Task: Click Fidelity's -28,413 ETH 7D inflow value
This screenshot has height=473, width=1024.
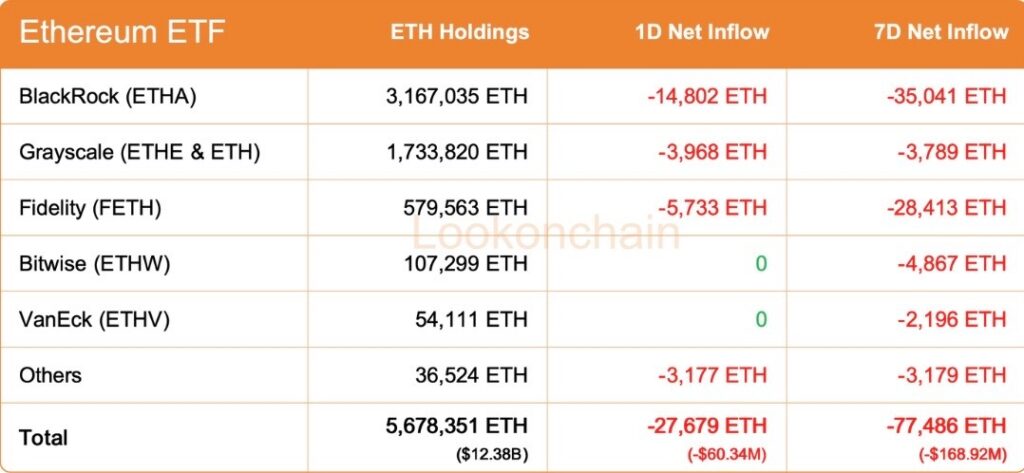Action: pos(946,208)
